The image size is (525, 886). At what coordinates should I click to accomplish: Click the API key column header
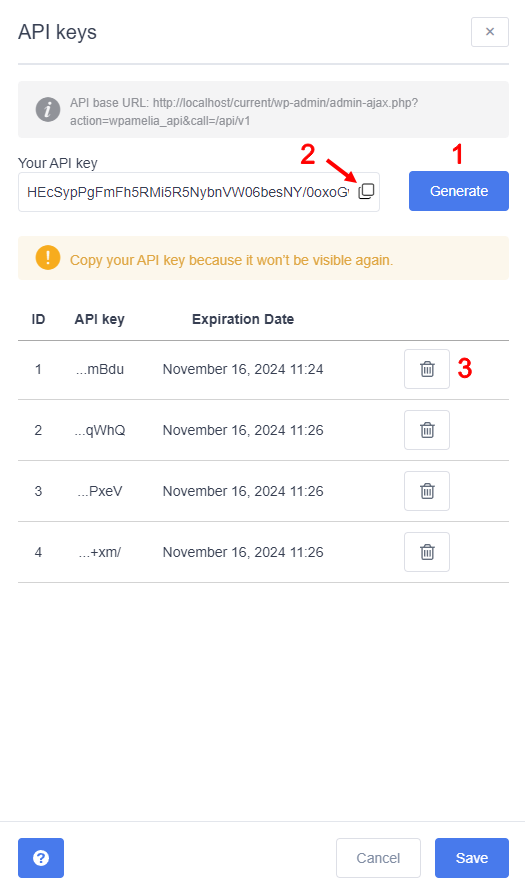99,319
